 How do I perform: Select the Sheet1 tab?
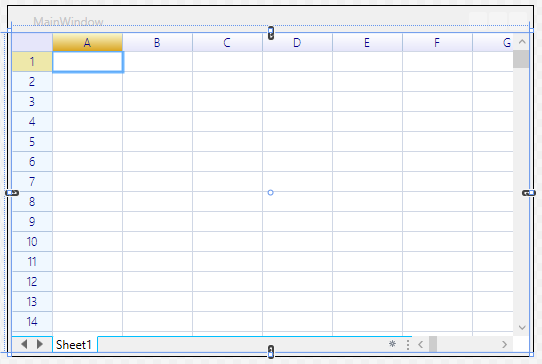[74, 345]
